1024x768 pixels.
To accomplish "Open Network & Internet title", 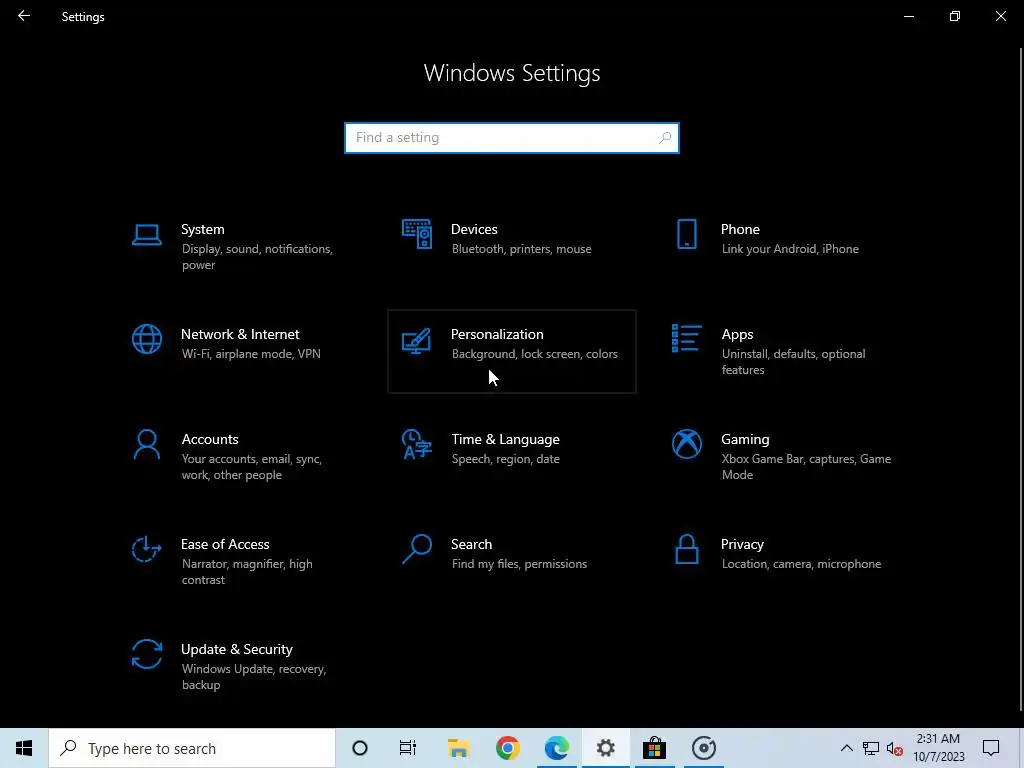I will click(240, 334).
